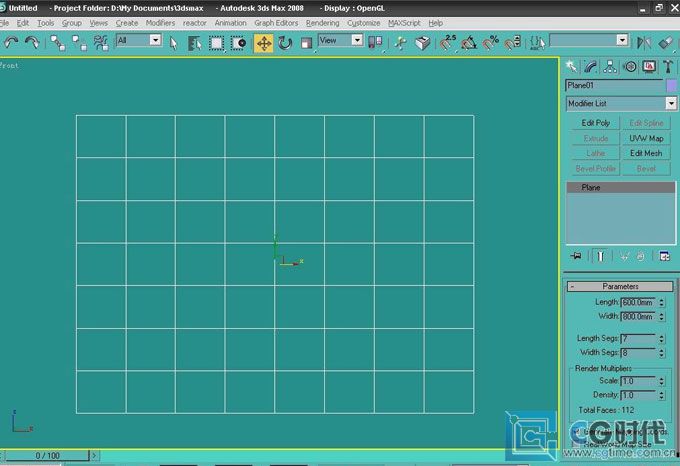Open the Display panel tab

[x=649, y=66]
